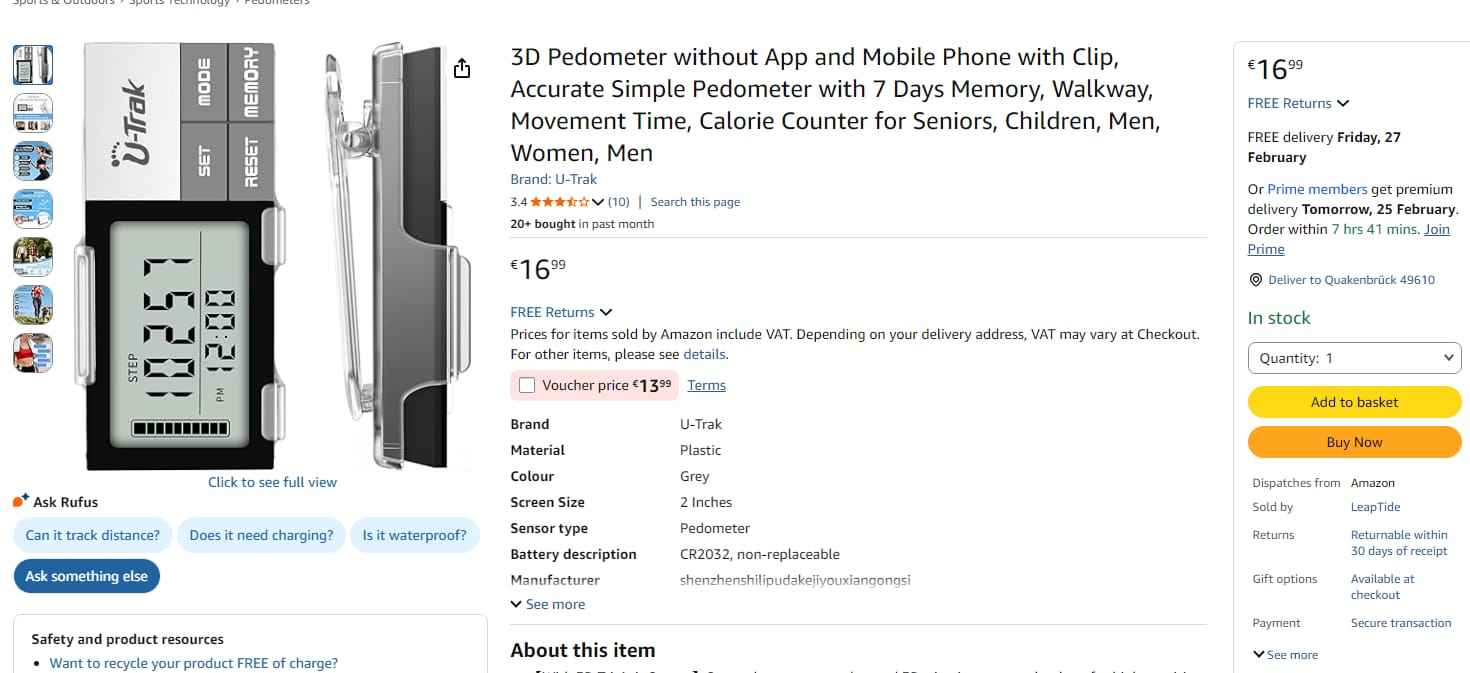The width and height of the screenshot is (1470, 673).
Task: Click the 'Search this page' link
Action: [695, 202]
